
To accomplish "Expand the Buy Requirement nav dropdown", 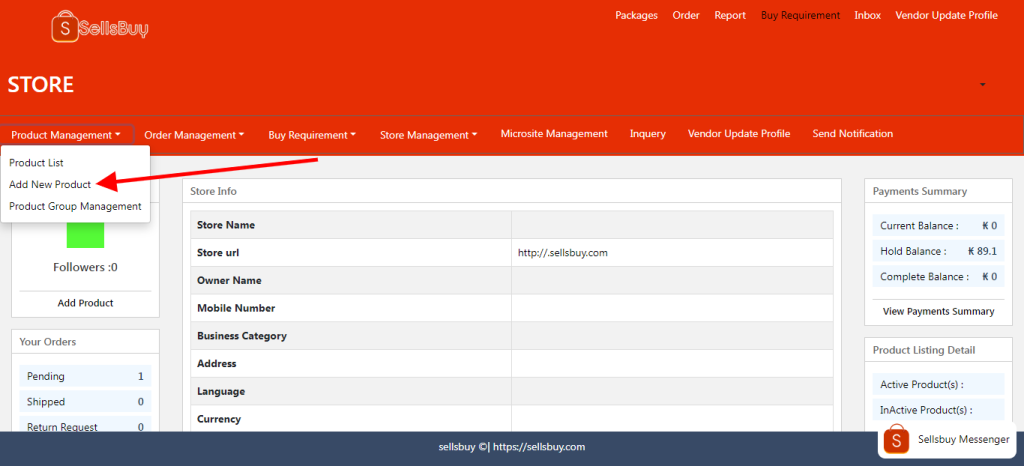I will (x=312, y=134).
